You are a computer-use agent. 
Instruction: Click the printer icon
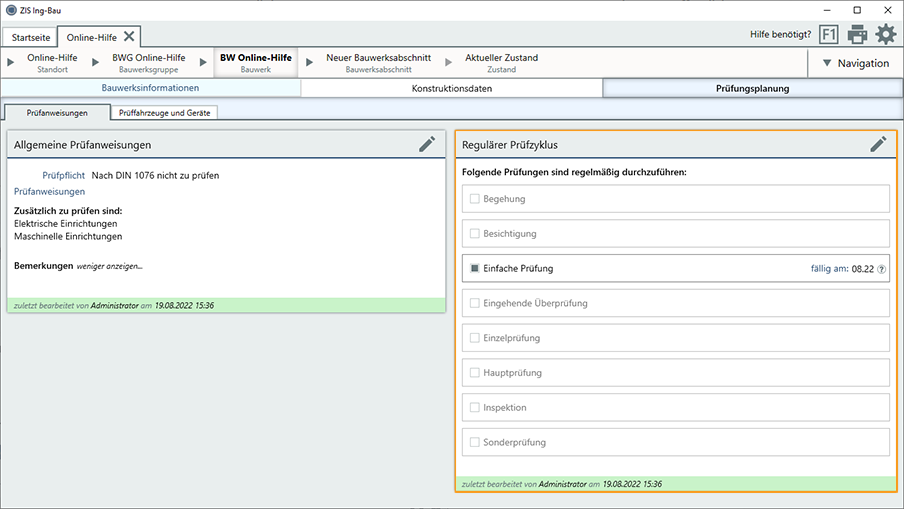(857, 35)
